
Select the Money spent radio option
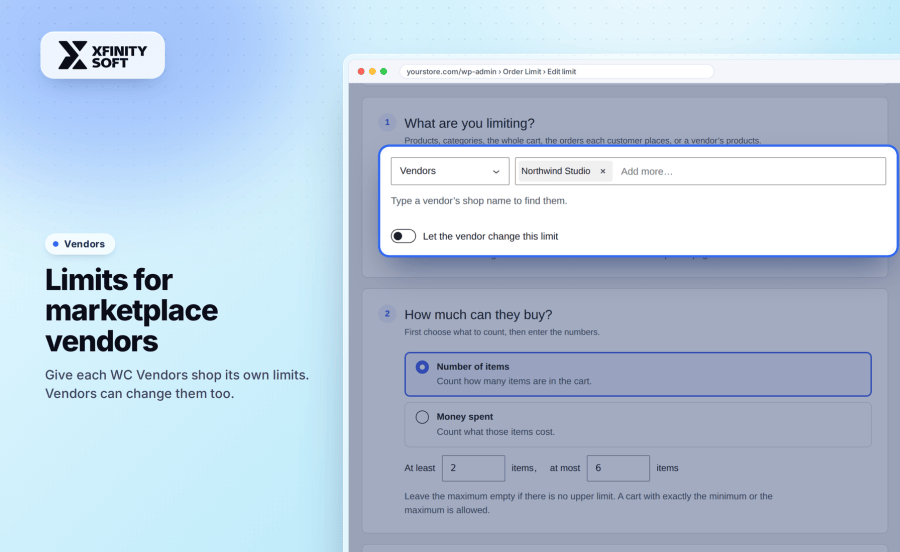(x=422, y=417)
